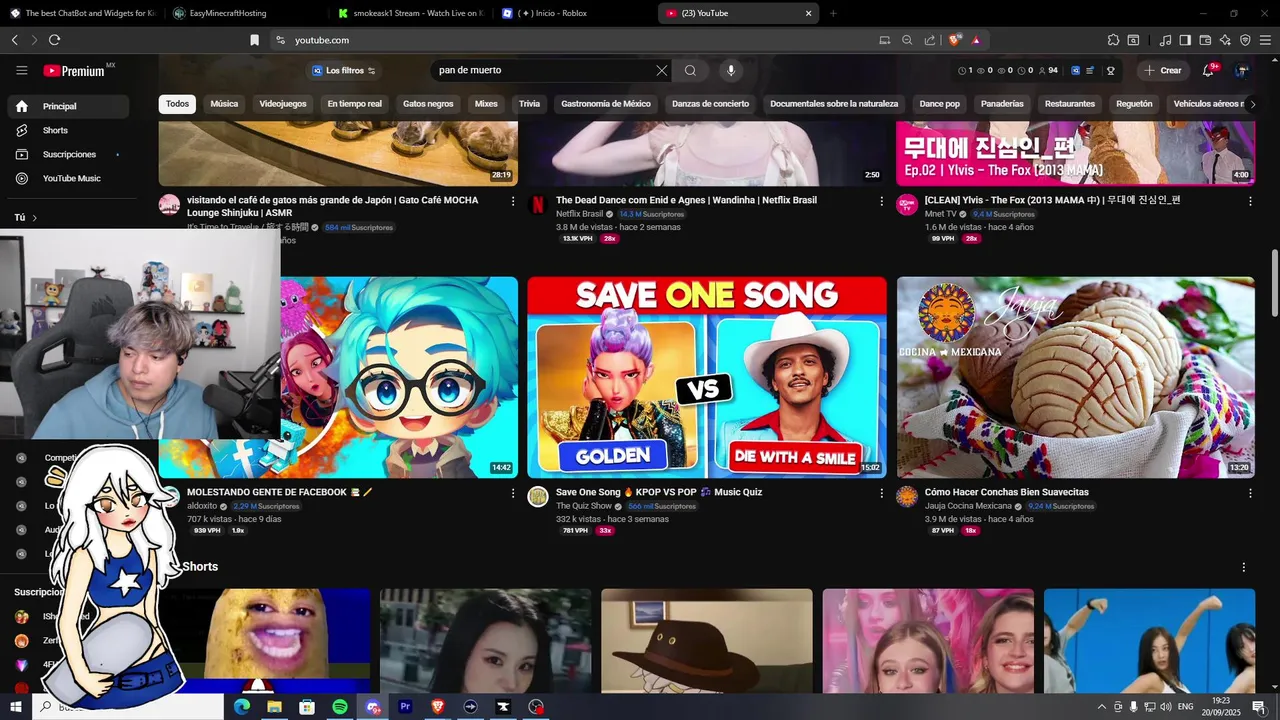Open options menu for café de gatos video
This screenshot has height=720, width=1280.
[x=513, y=201]
